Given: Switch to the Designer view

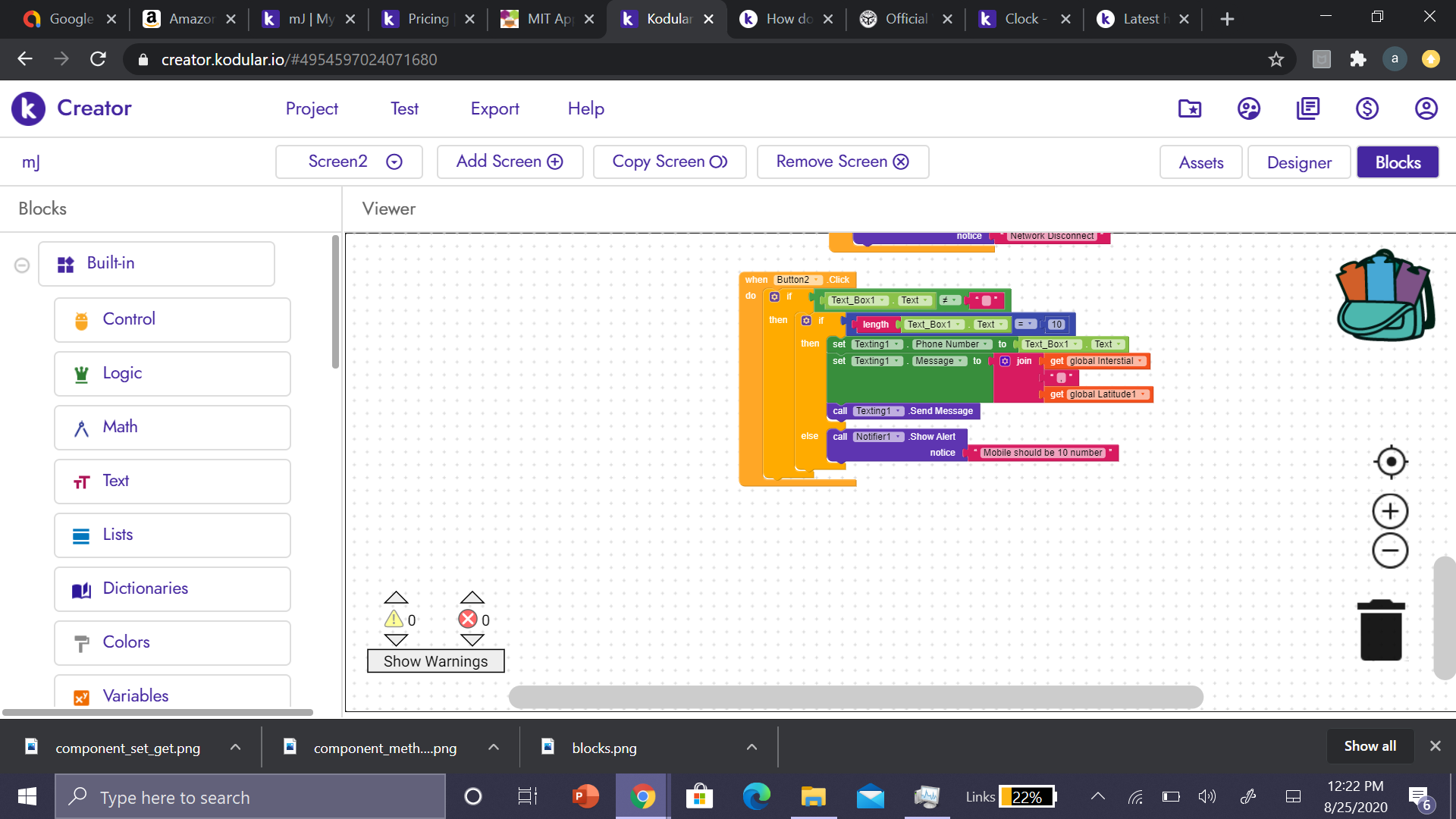Looking at the screenshot, I should [1298, 162].
